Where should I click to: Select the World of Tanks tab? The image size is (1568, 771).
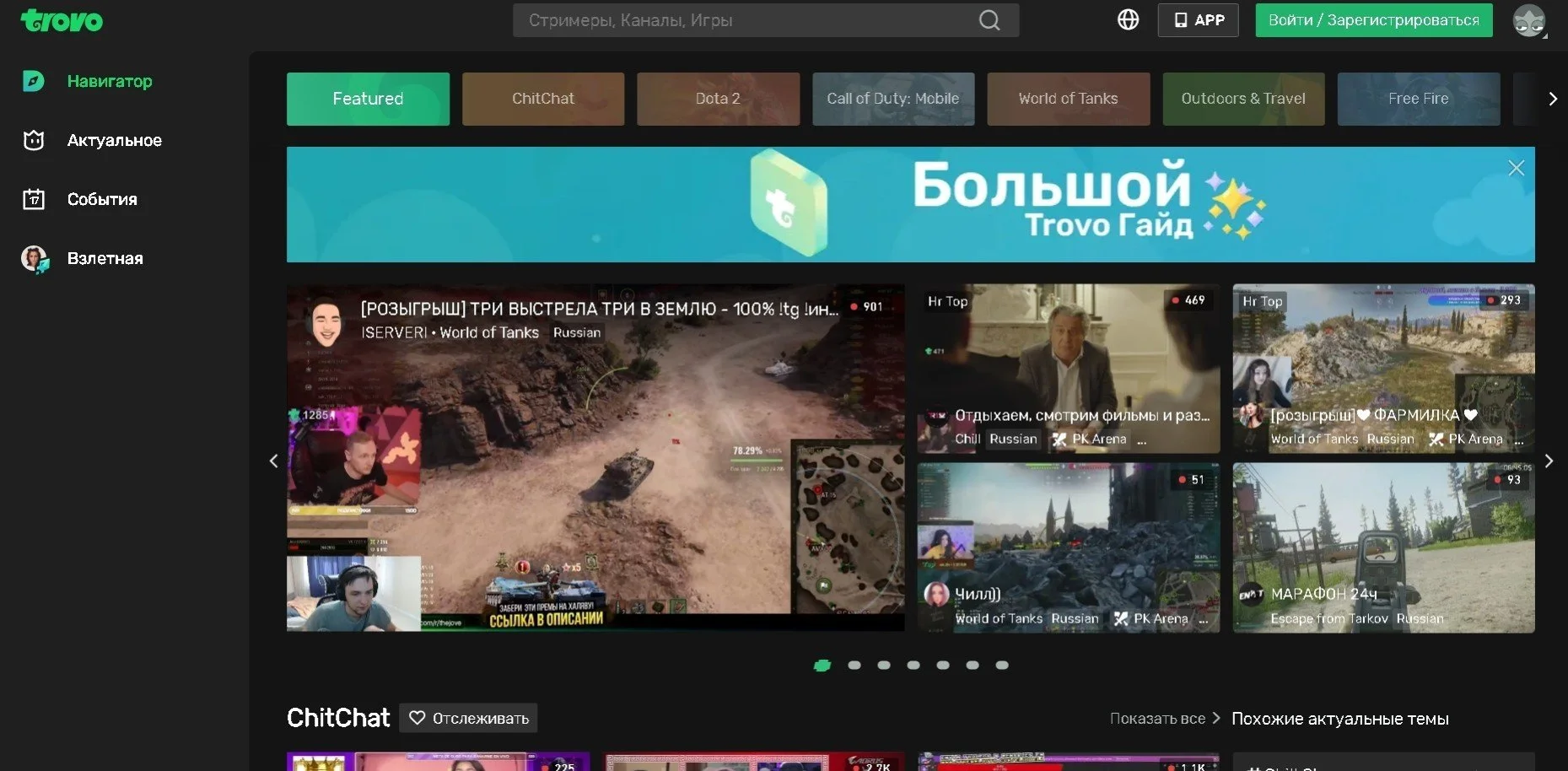coord(1069,99)
